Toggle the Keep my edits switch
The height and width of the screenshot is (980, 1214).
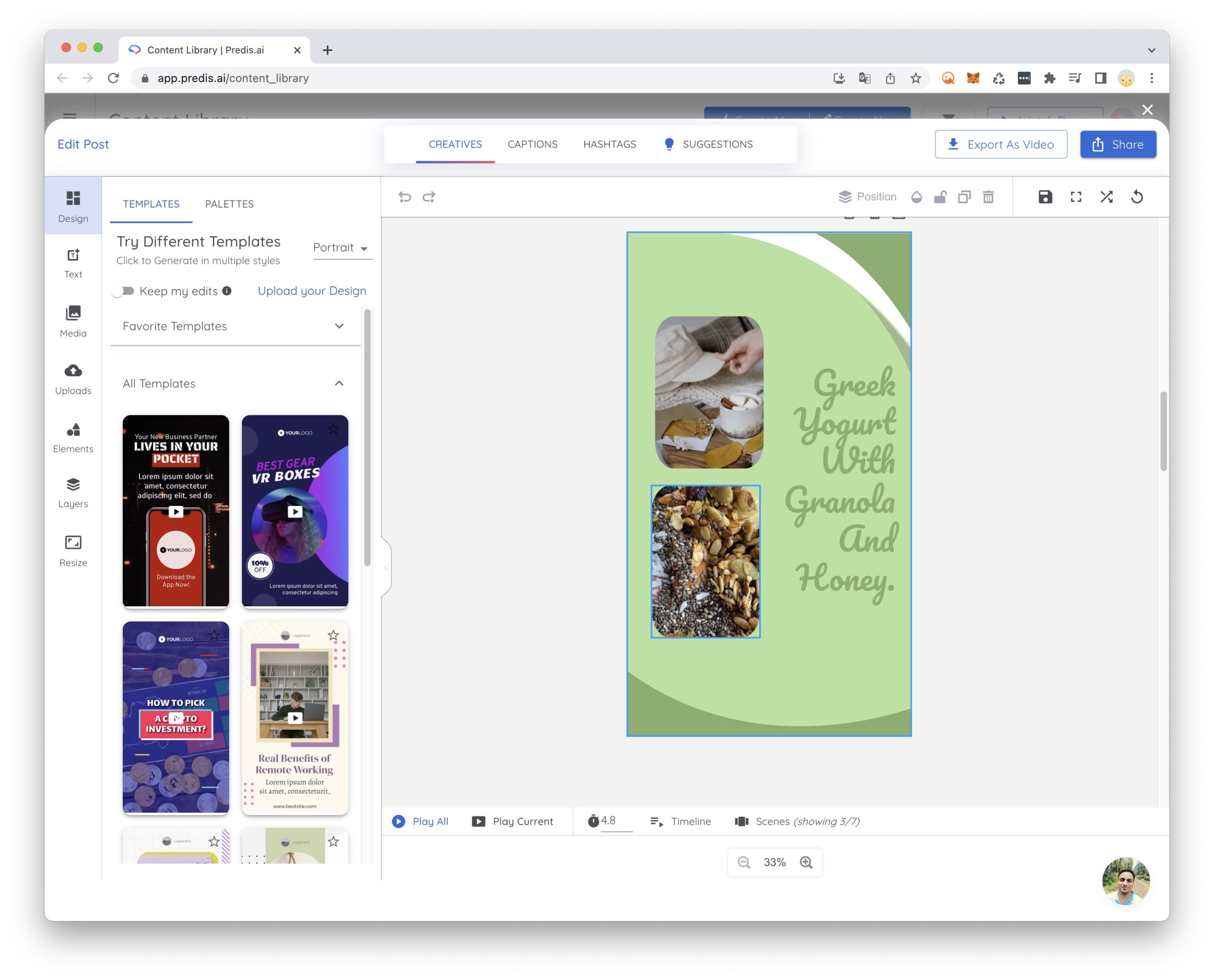click(x=122, y=291)
